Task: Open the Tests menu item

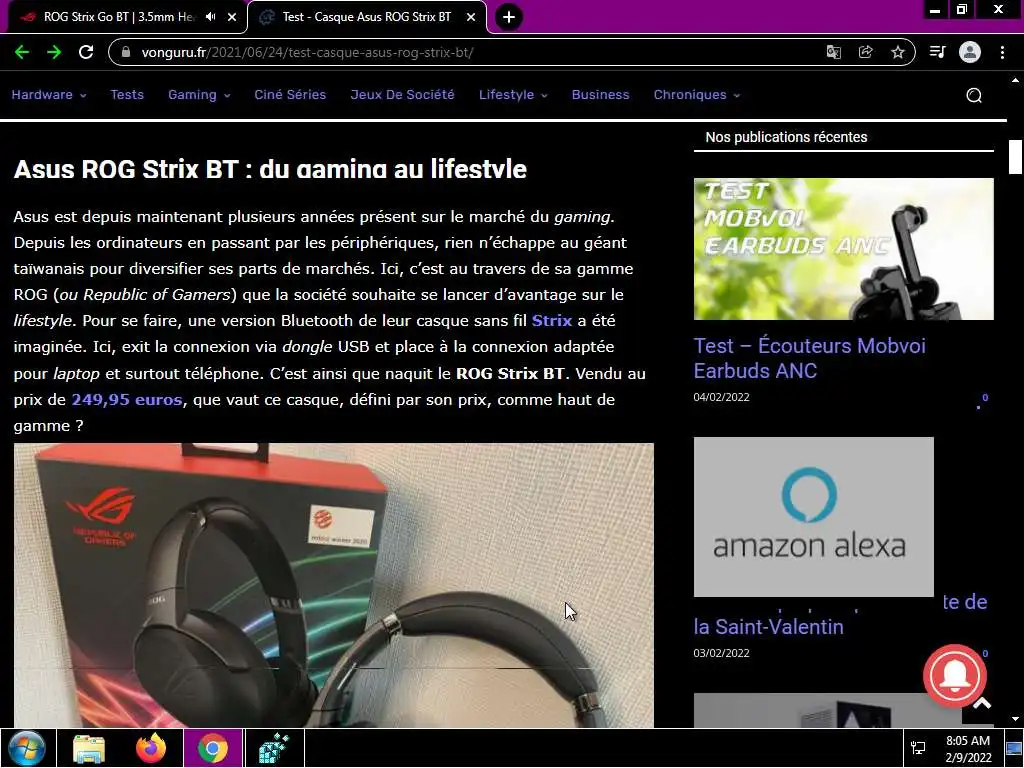Action: coord(127,95)
